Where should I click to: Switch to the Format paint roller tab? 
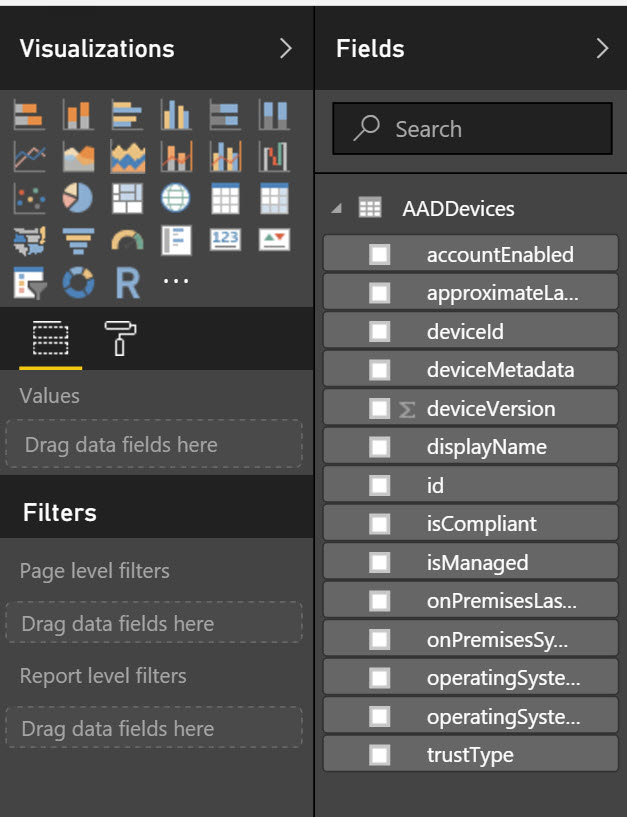click(120, 340)
